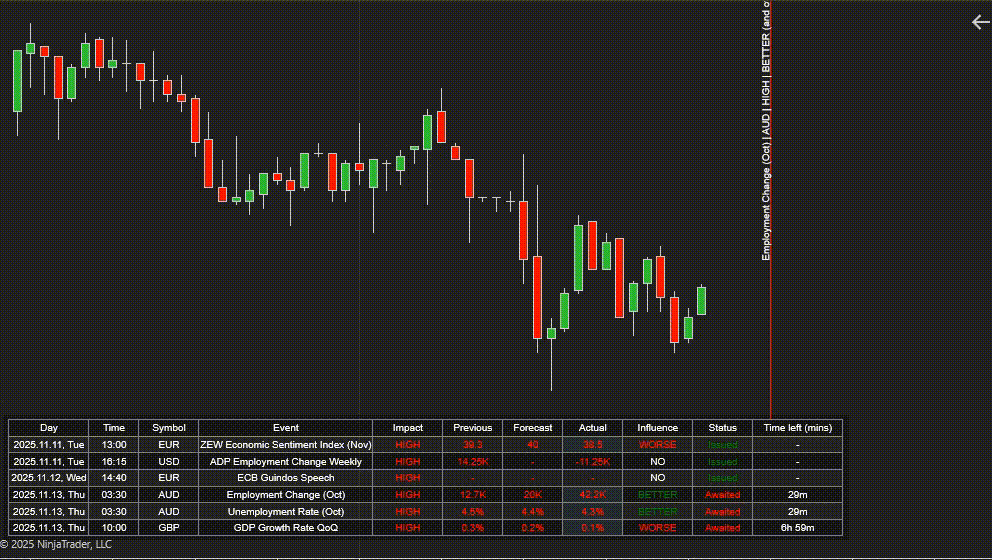Click the Symbol column header
Screen dimensions: 992x560
169,428
